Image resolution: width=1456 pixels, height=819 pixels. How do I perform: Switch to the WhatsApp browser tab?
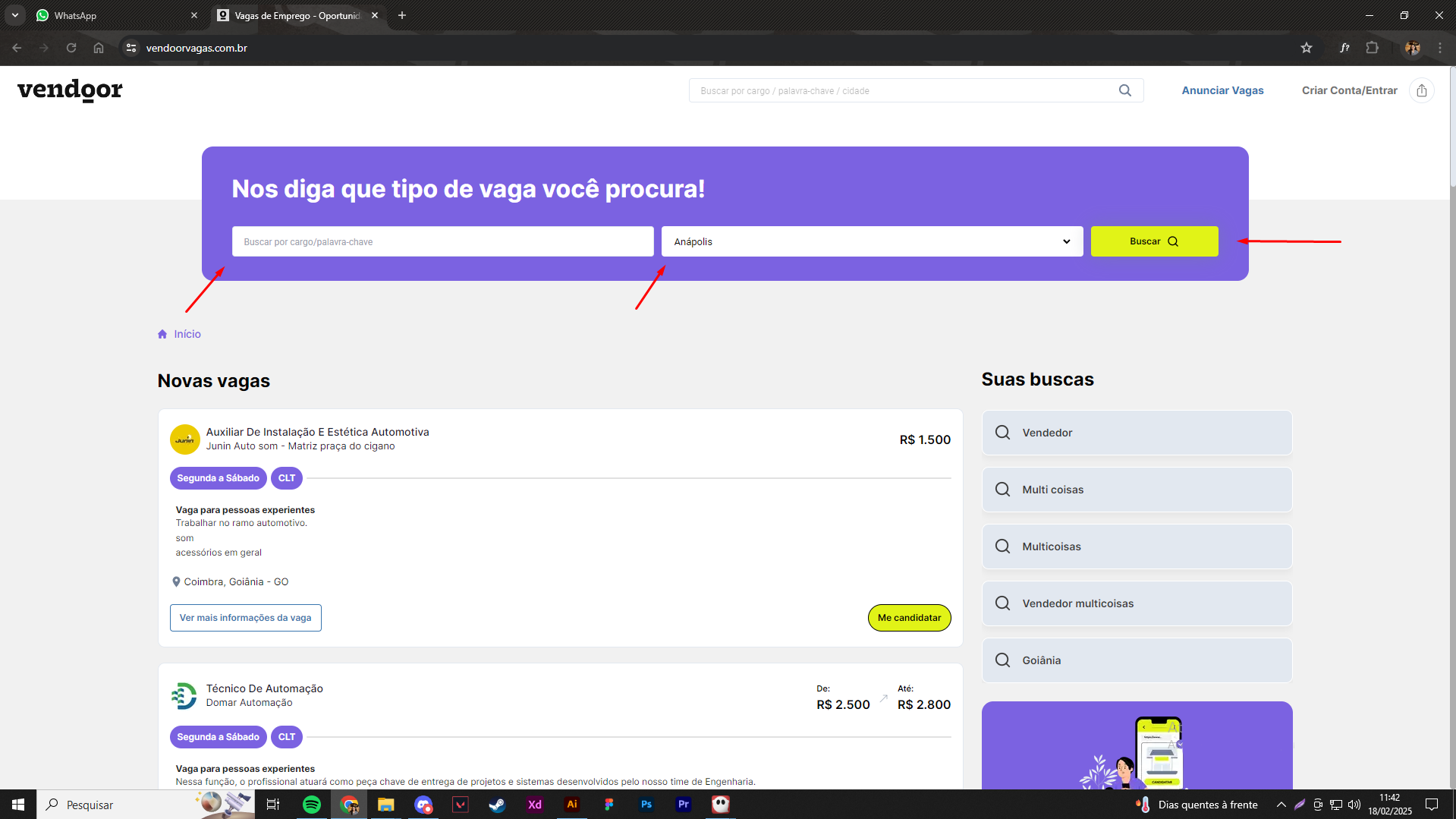[x=114, y=15]
